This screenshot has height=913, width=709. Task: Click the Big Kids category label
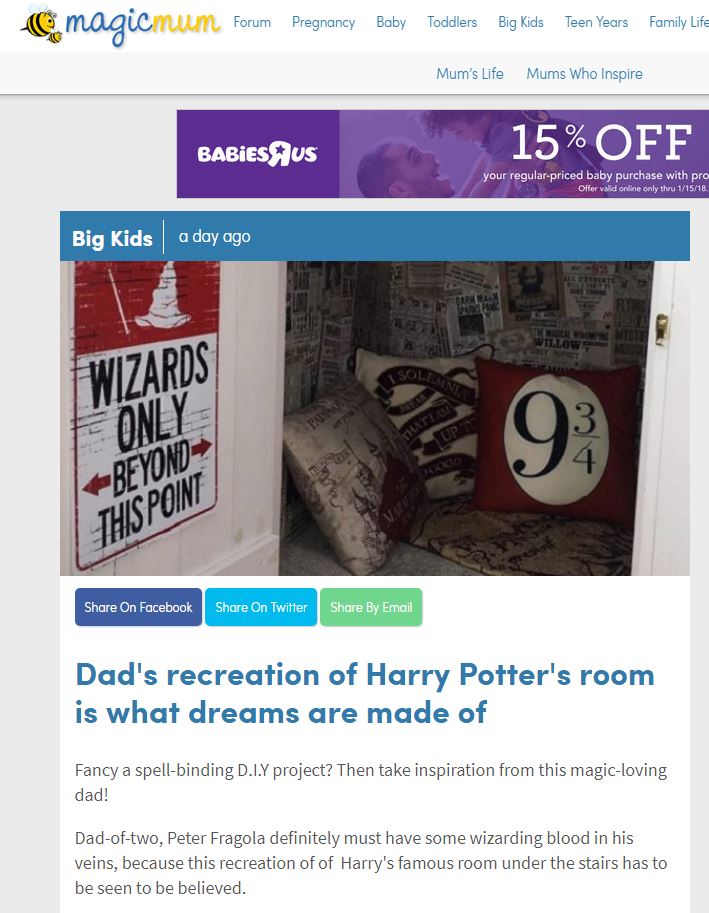[x=112, y=238]
